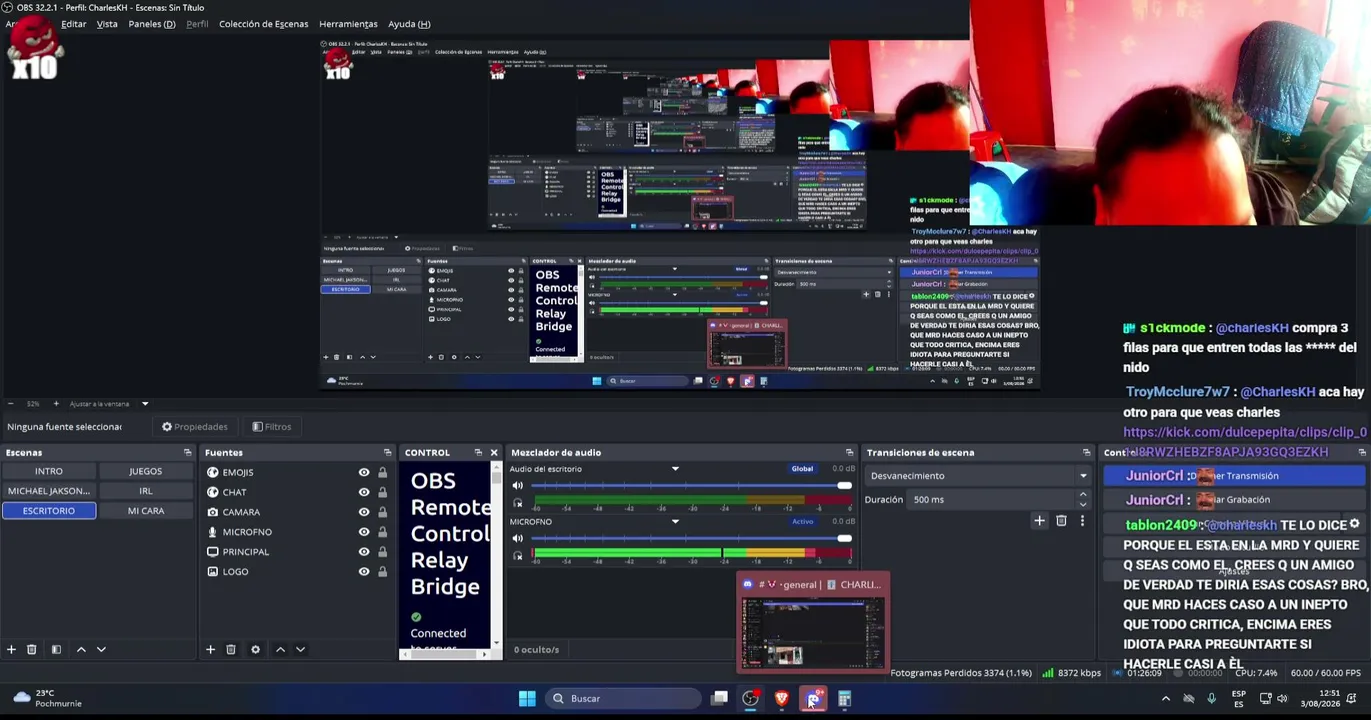1371x720 pixels.
Task: Expand Audio del escritorio options arrow
Action: (675, 469)
